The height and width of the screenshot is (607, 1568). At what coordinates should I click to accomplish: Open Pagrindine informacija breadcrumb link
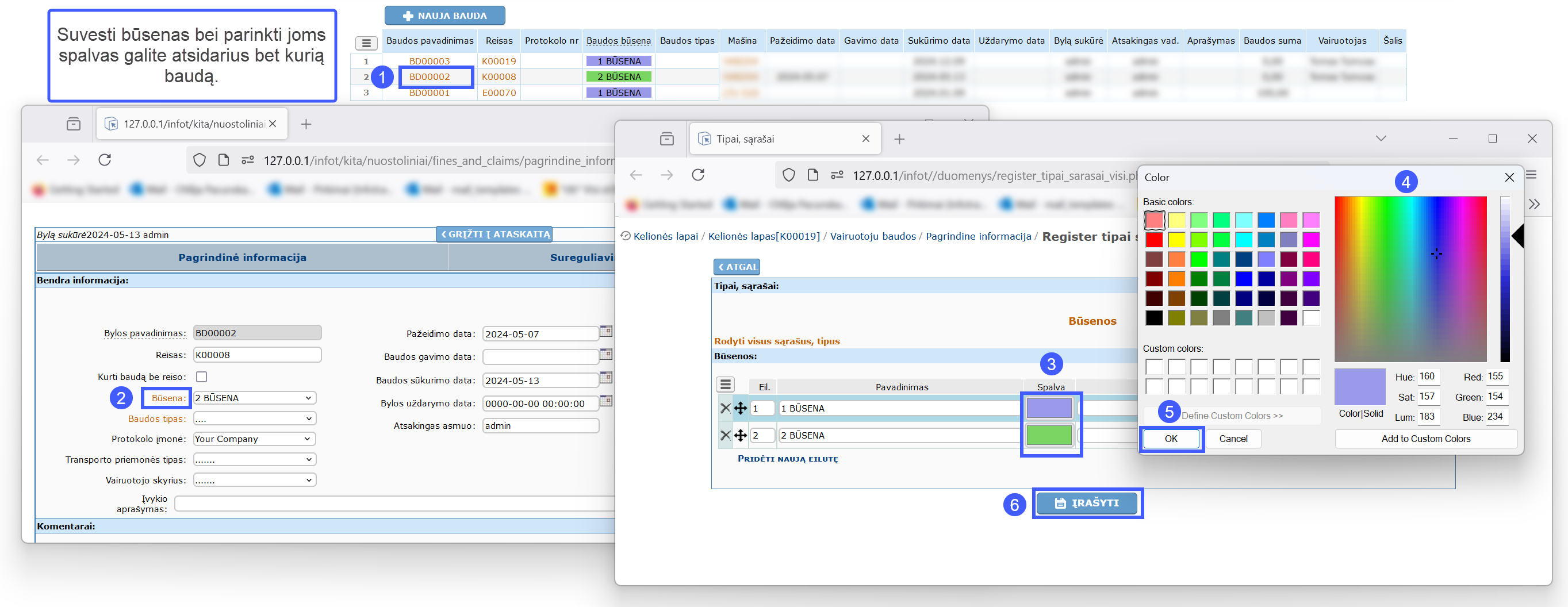[977, 236]
